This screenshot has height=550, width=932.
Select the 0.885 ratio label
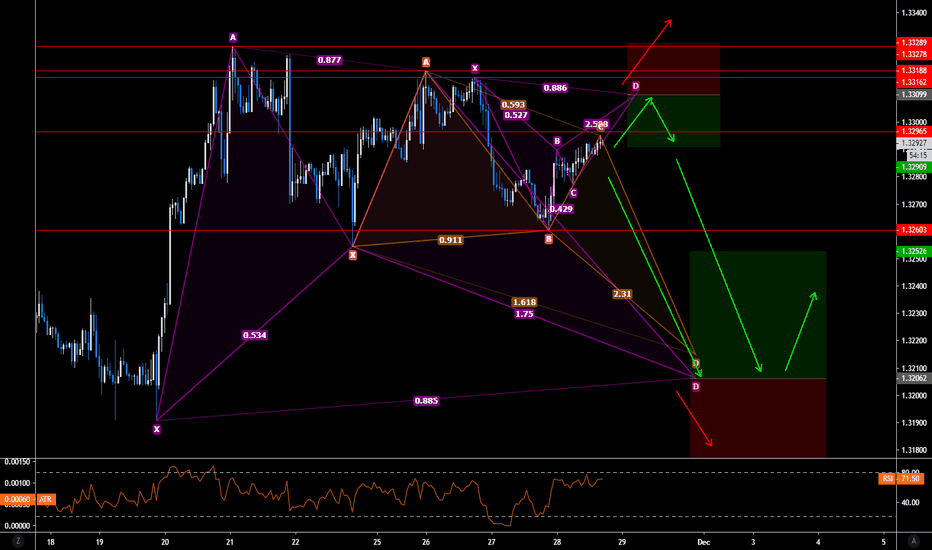[426, 401]
